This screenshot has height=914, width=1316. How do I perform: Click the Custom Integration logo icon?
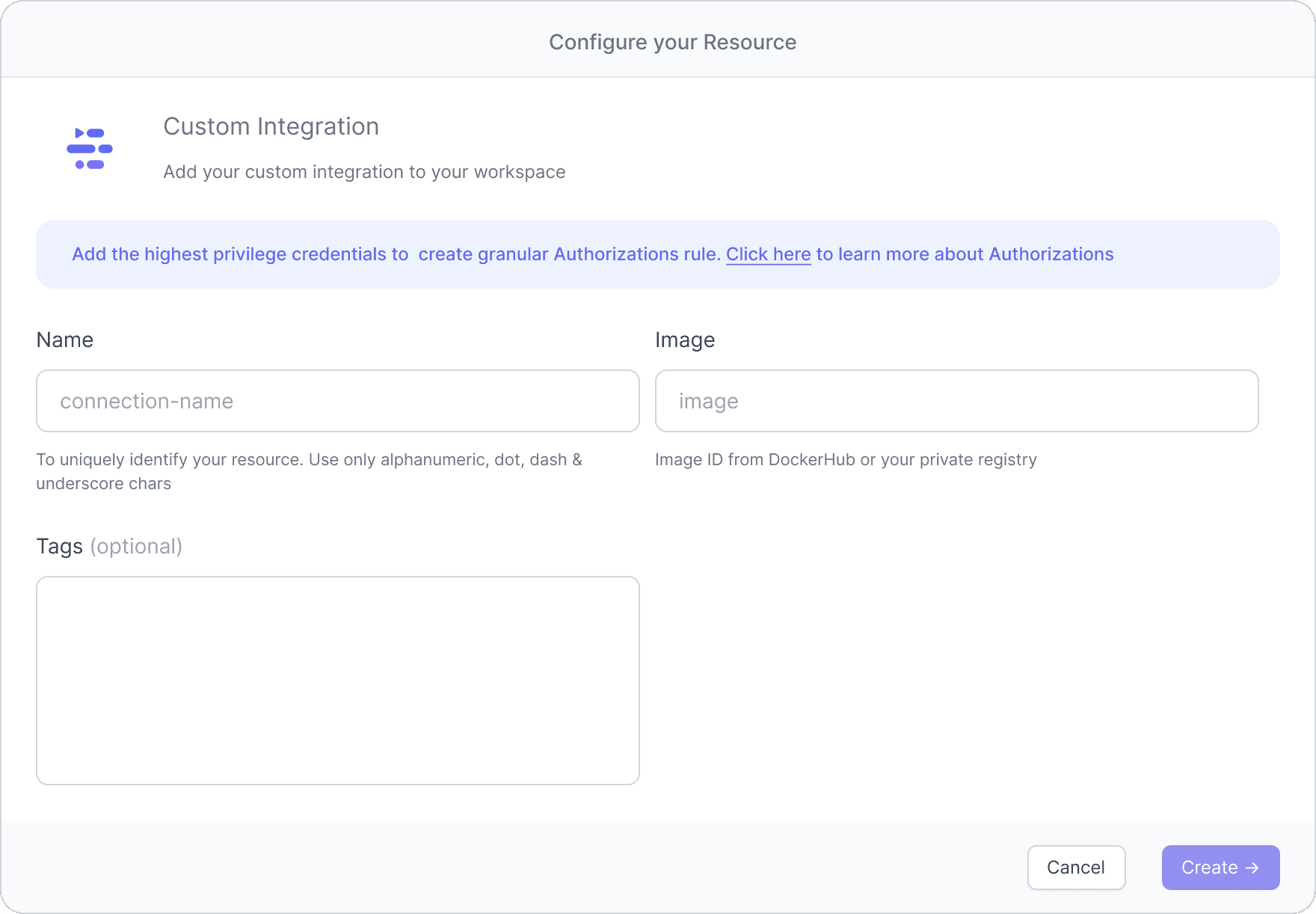(90, 149)
